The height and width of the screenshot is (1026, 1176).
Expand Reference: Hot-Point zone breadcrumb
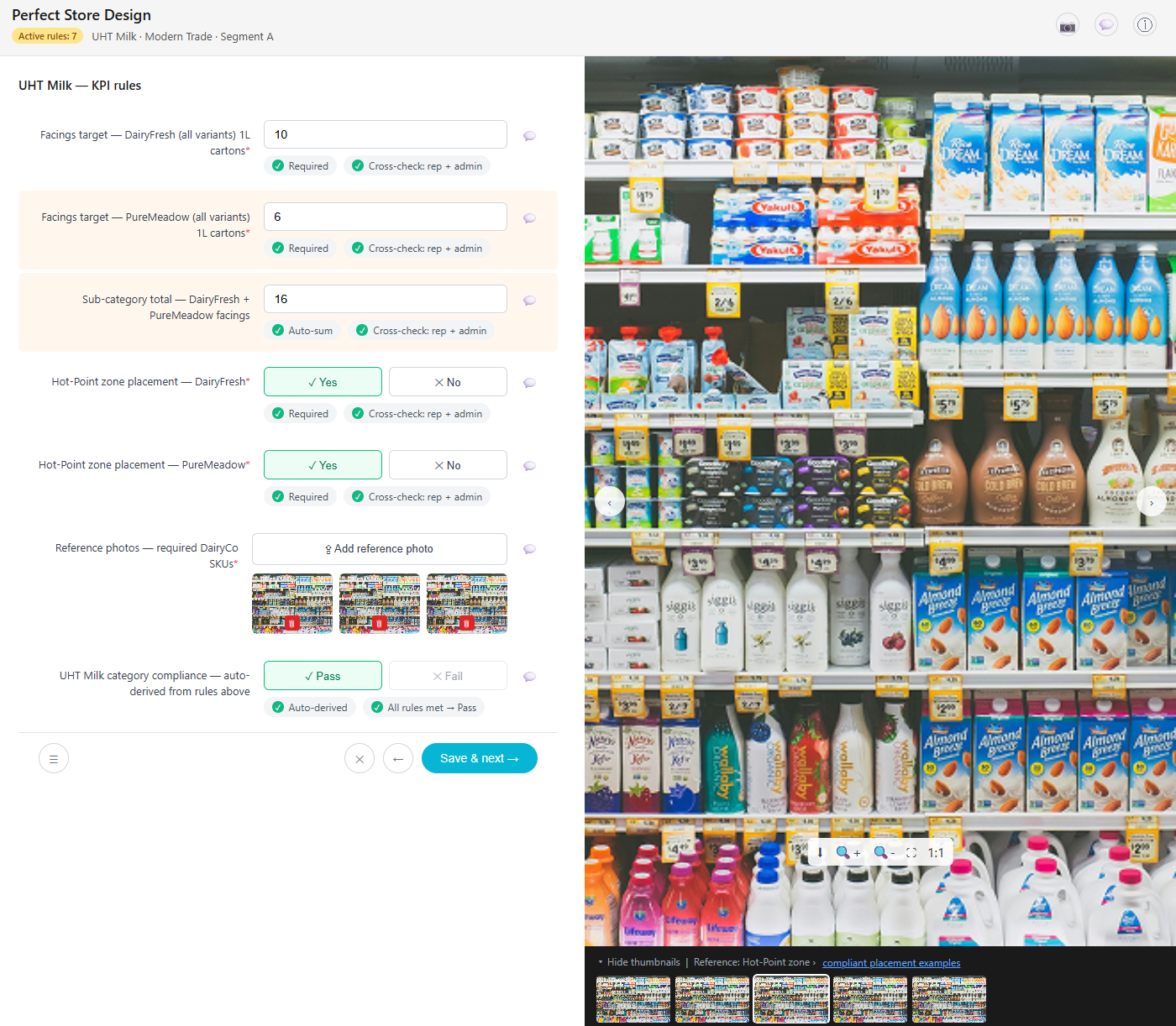tap(754, 962)
